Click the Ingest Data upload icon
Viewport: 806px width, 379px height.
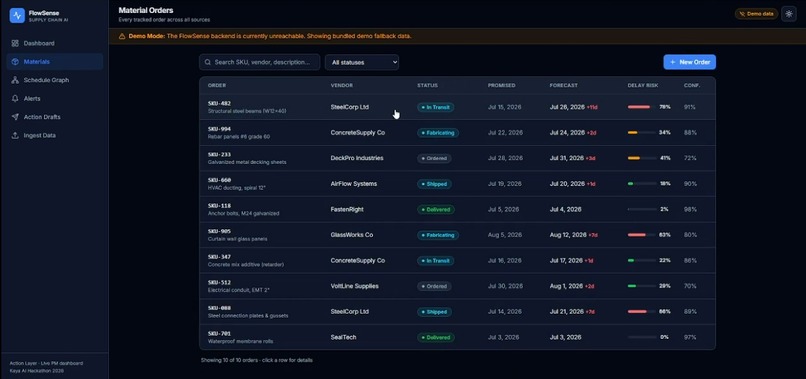coord(15,135)
